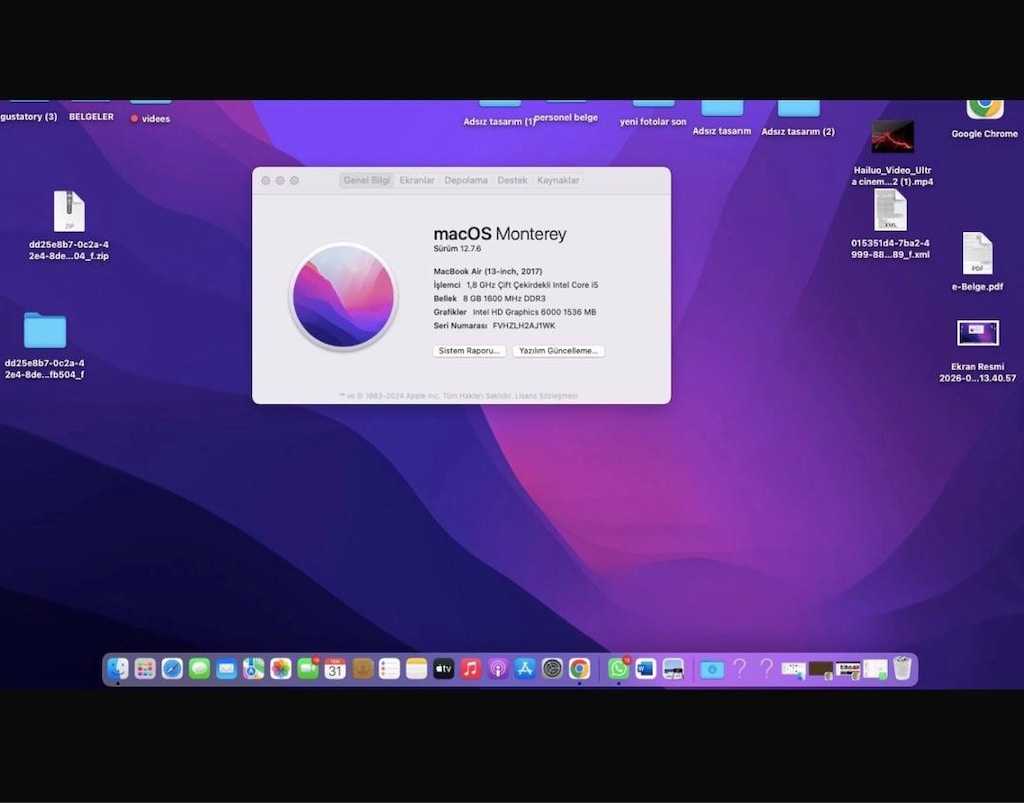Image resolution: width=1024 pixels, height=803 pixels.
Task: Open the Music app in Dock
Action: (471, 669)
